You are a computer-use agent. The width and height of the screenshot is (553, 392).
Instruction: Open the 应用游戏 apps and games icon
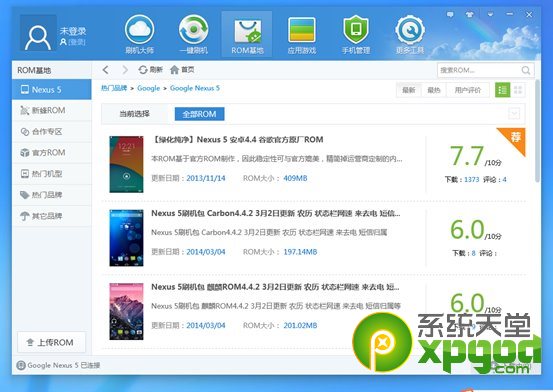coord(302,30)
